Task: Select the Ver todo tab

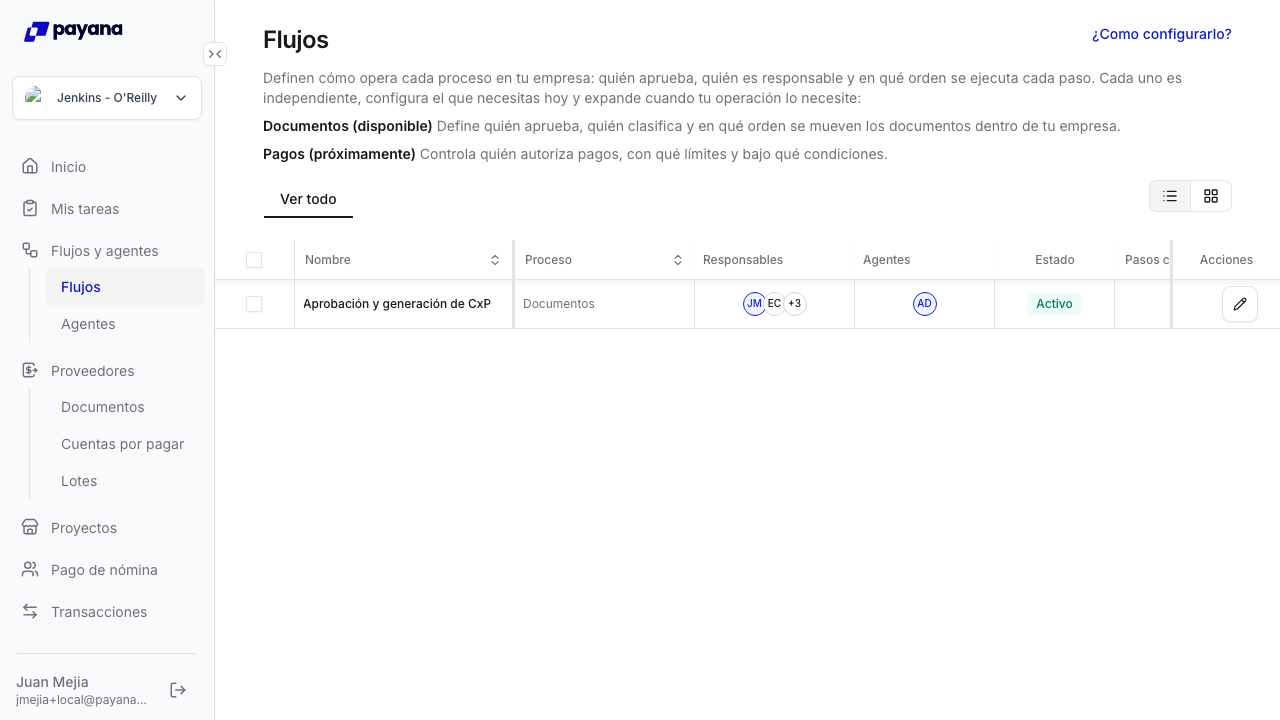Action: (308, 199)
